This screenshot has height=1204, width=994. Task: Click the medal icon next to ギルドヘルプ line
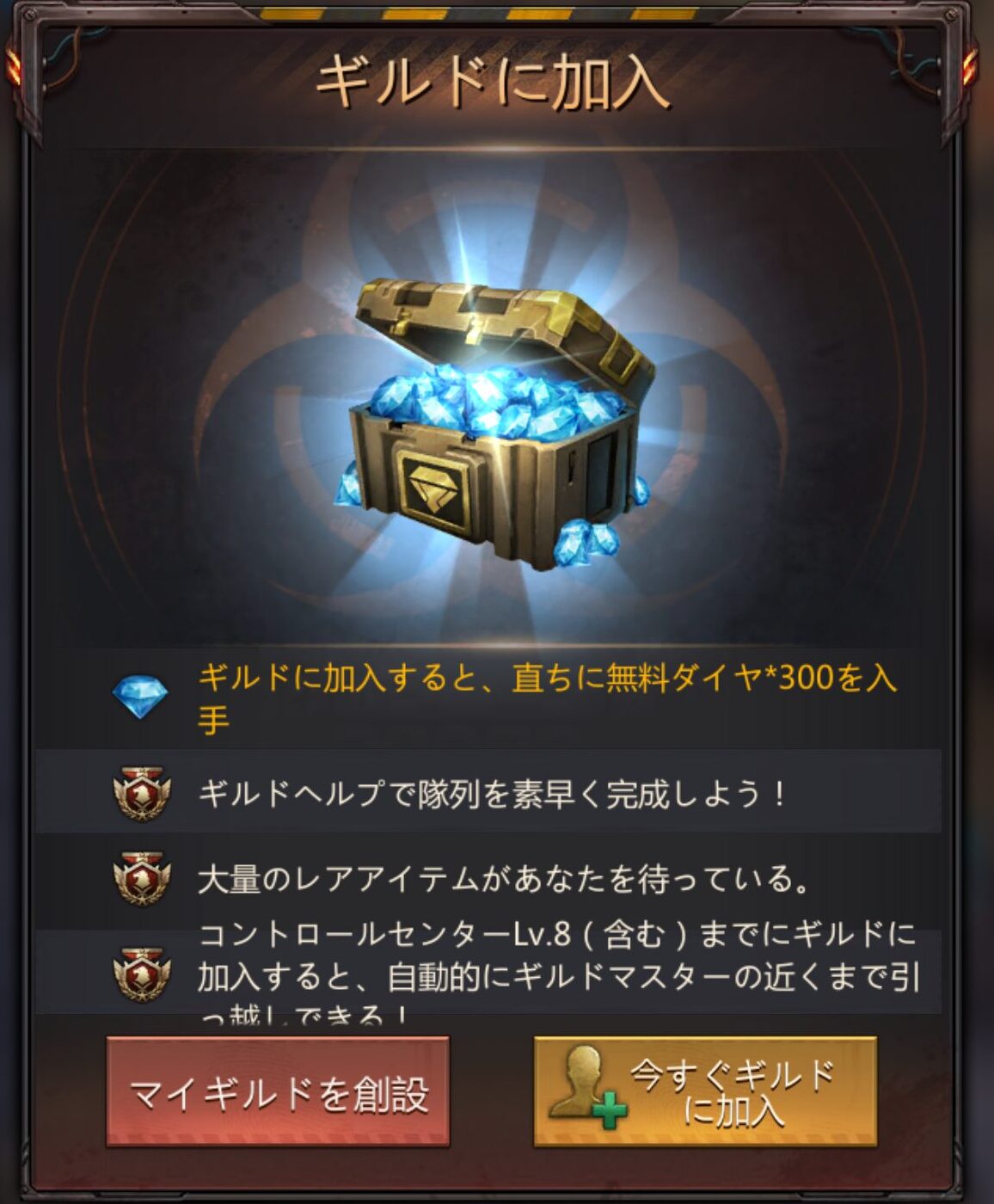(x=142, y=793)
